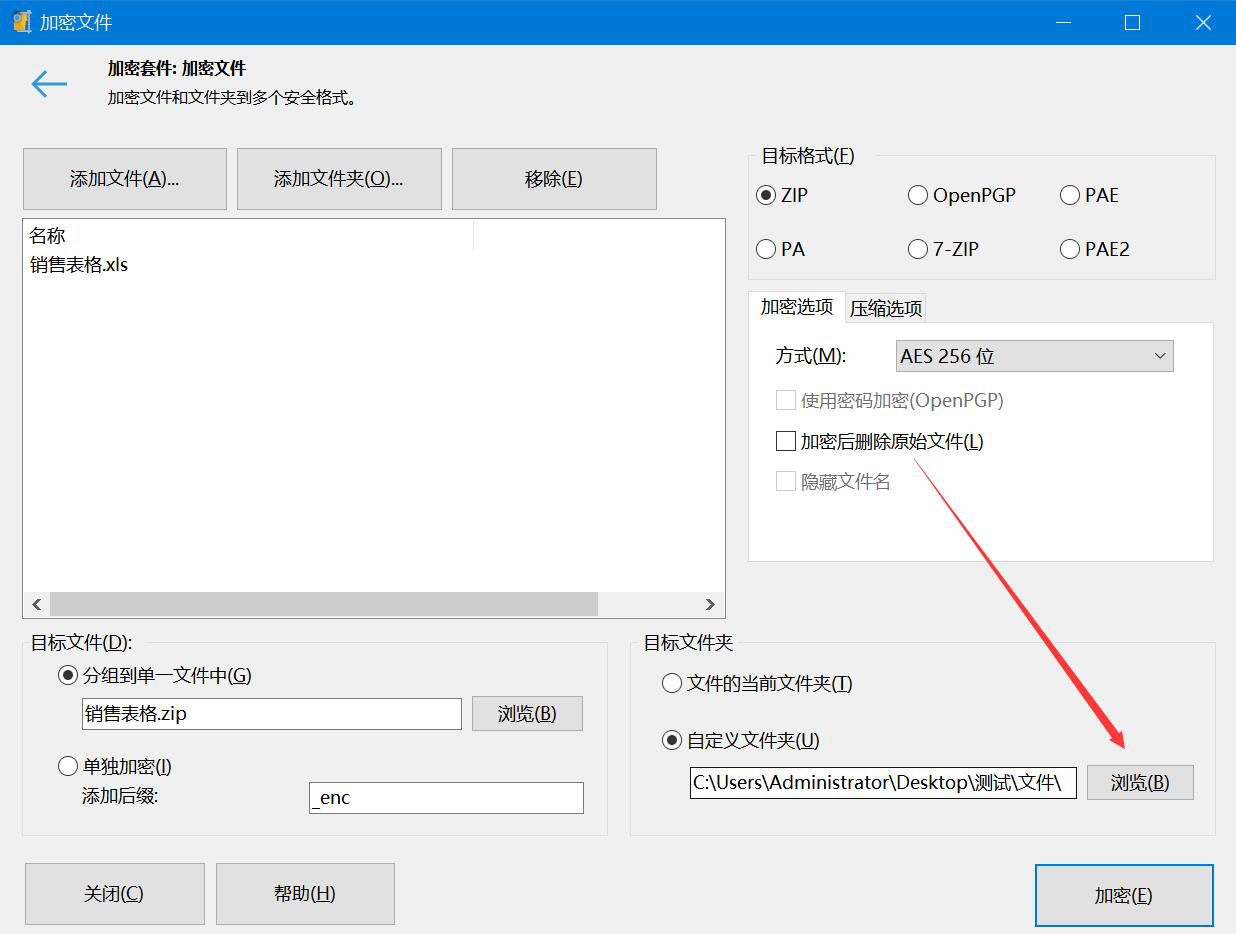Select ZIP target format
The width and height of the screenshot is (1236, 934).
click(x=782, y=195)
